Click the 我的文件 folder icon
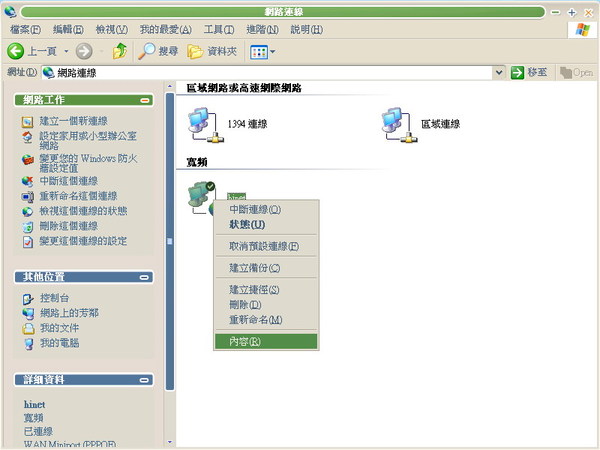 click(28, 329)
